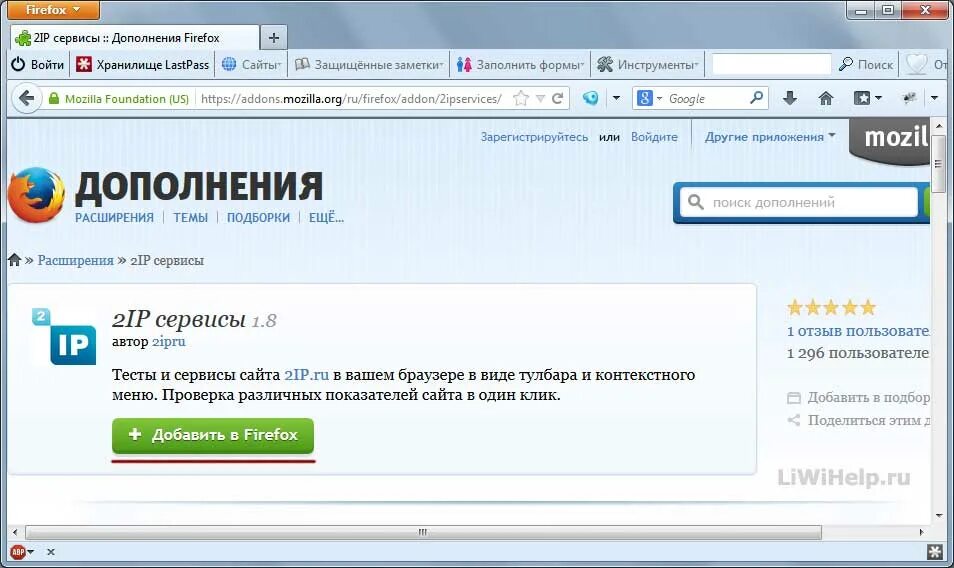Image resolution: width=954 pixels, height=568 pixels.
Task: Bookmark page with the star icon
Action: point(521,99)
